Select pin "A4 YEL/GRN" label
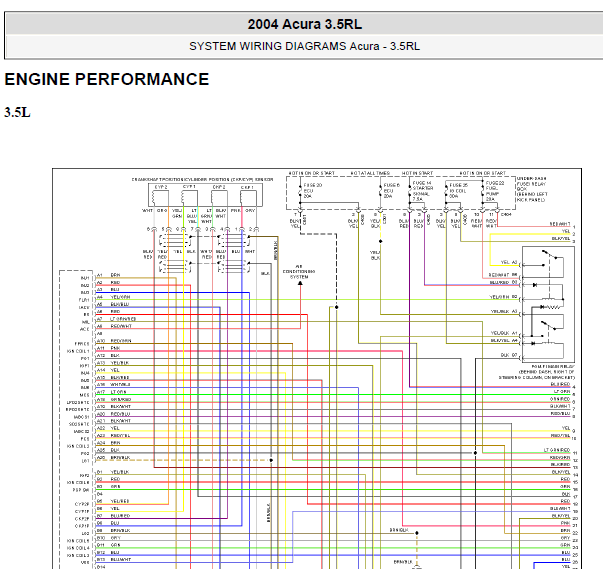This screenshot has height=569, width=603. [113, 297]
